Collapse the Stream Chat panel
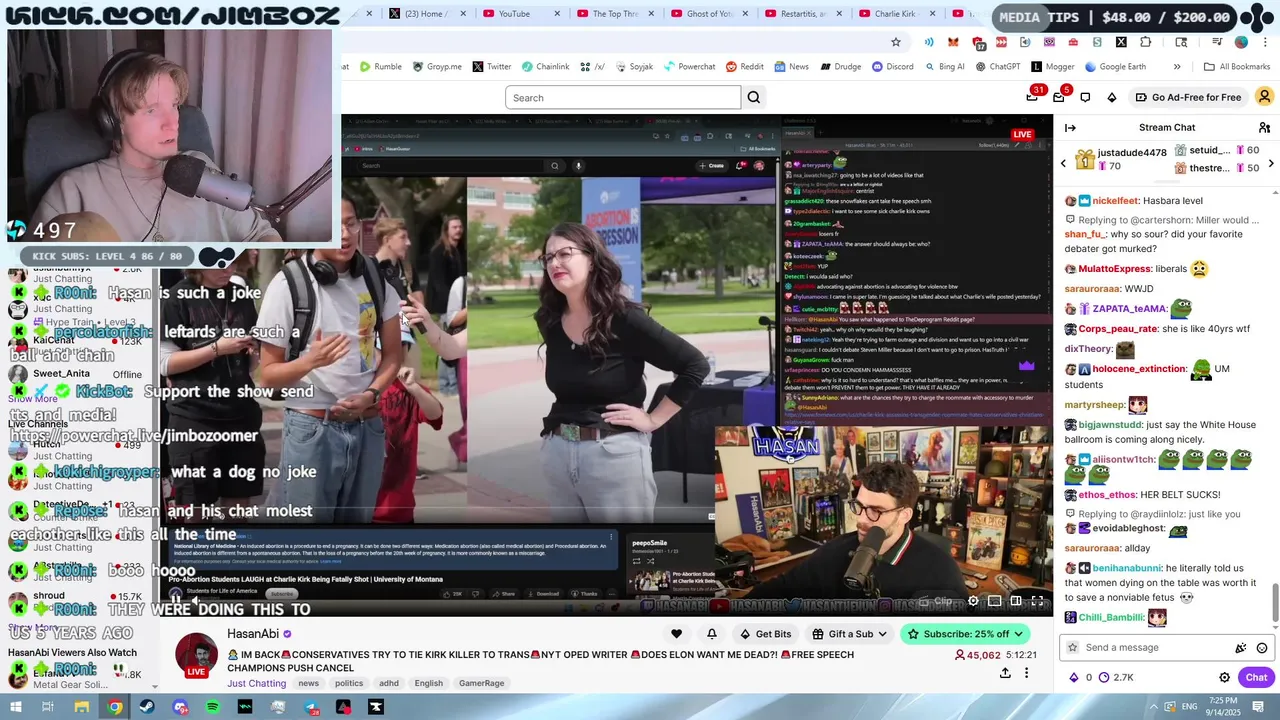The image size is (1280, 720). [1070, 127]
